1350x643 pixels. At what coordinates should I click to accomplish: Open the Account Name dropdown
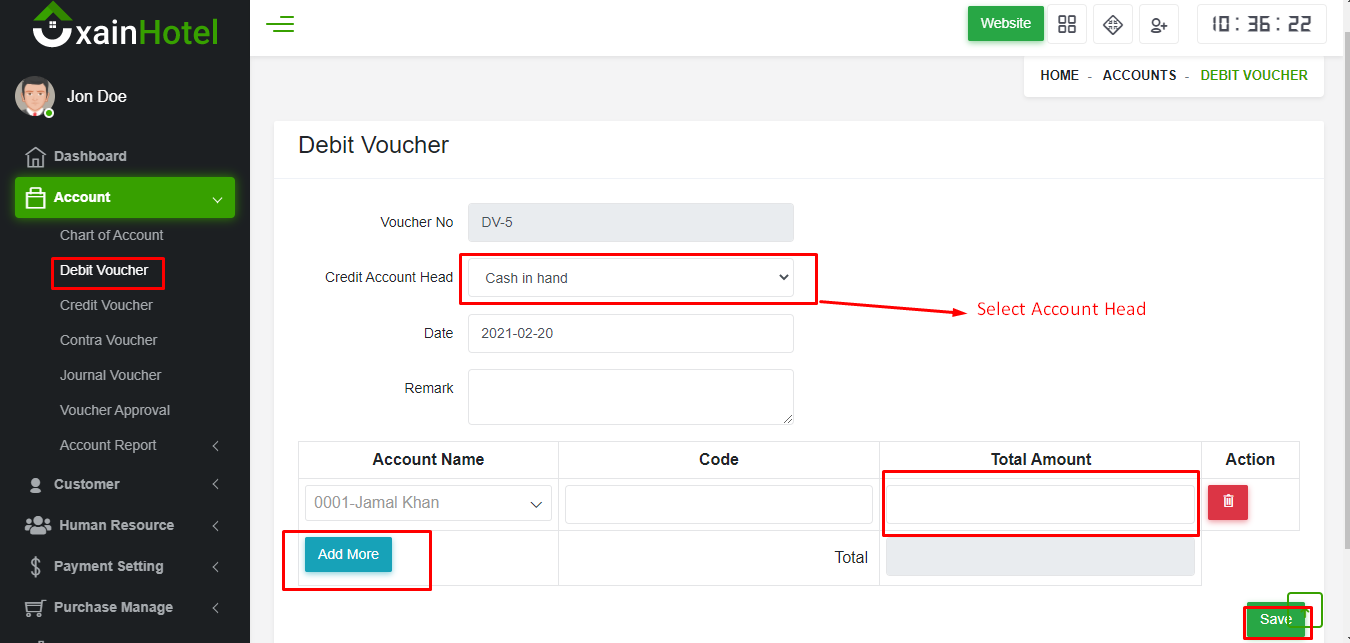[428, 503]
